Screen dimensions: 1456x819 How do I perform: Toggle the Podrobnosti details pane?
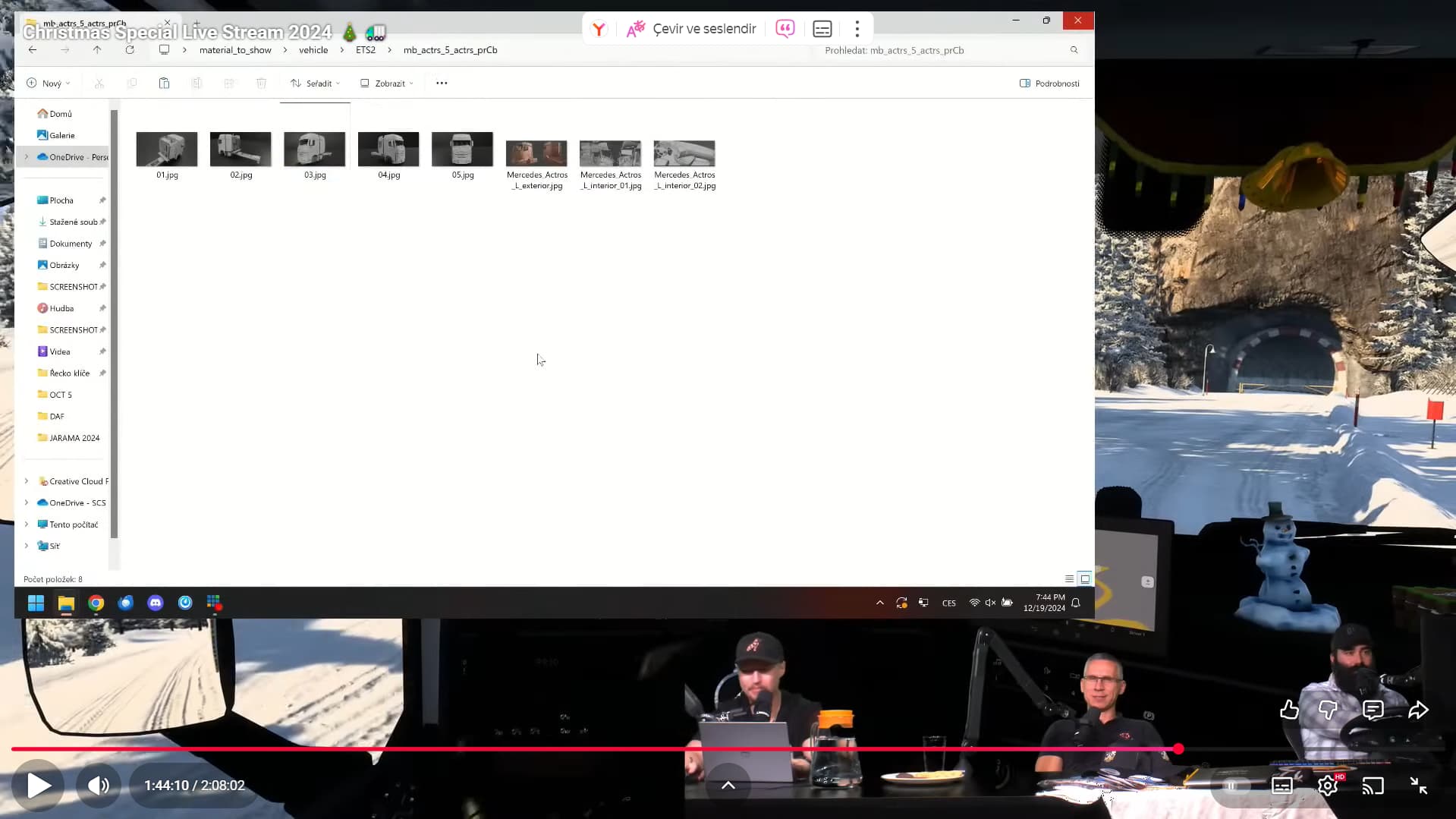[1049, 83]
